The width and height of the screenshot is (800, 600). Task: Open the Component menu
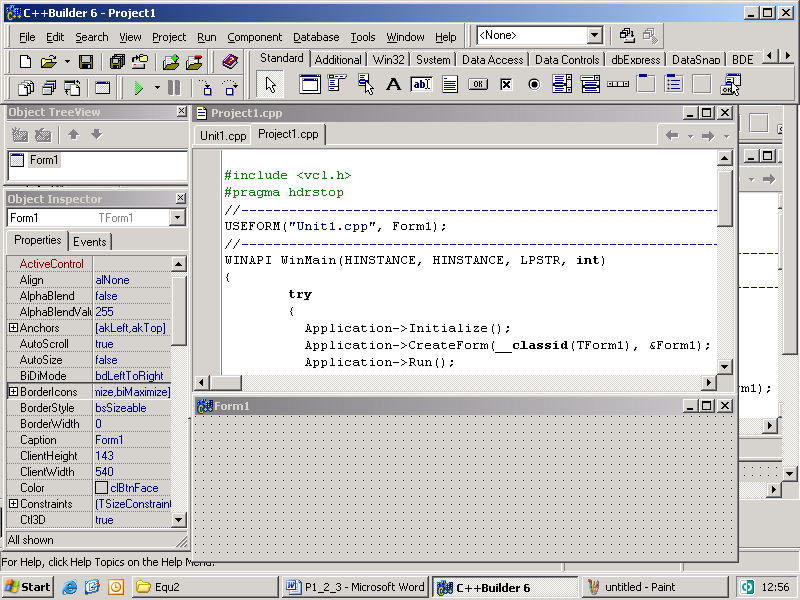pos(255,37)
